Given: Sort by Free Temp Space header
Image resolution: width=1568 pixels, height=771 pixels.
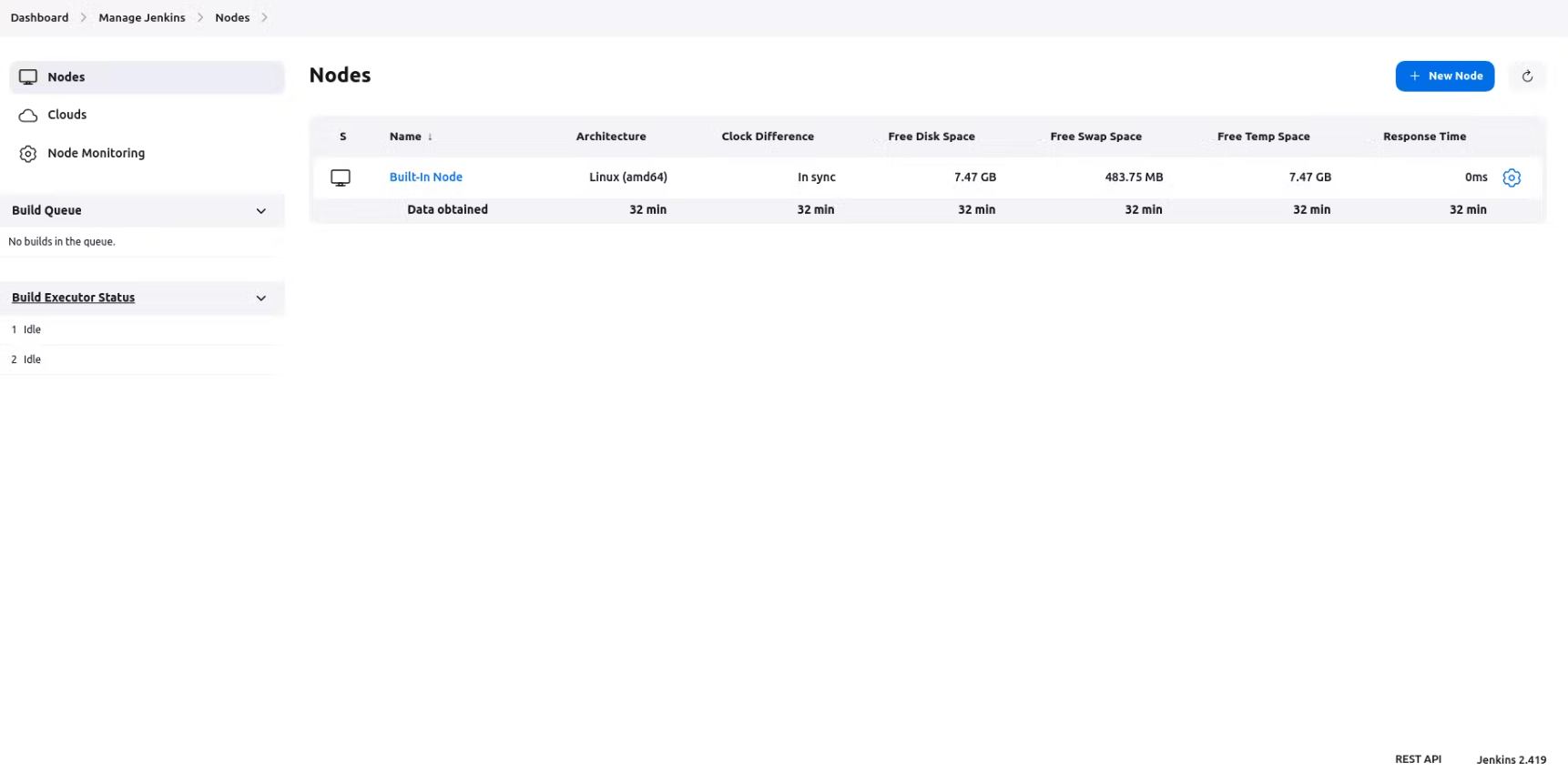Looking at the screenshot, I should (x=1263, y=137).
